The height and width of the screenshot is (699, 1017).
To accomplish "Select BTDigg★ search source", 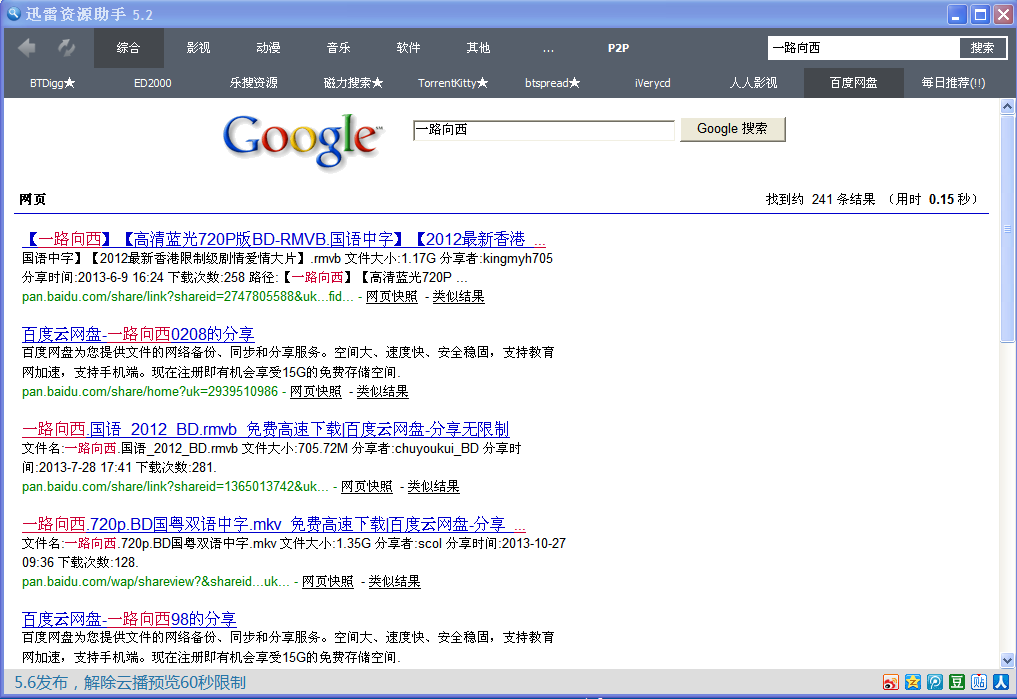I will (53, 83).
